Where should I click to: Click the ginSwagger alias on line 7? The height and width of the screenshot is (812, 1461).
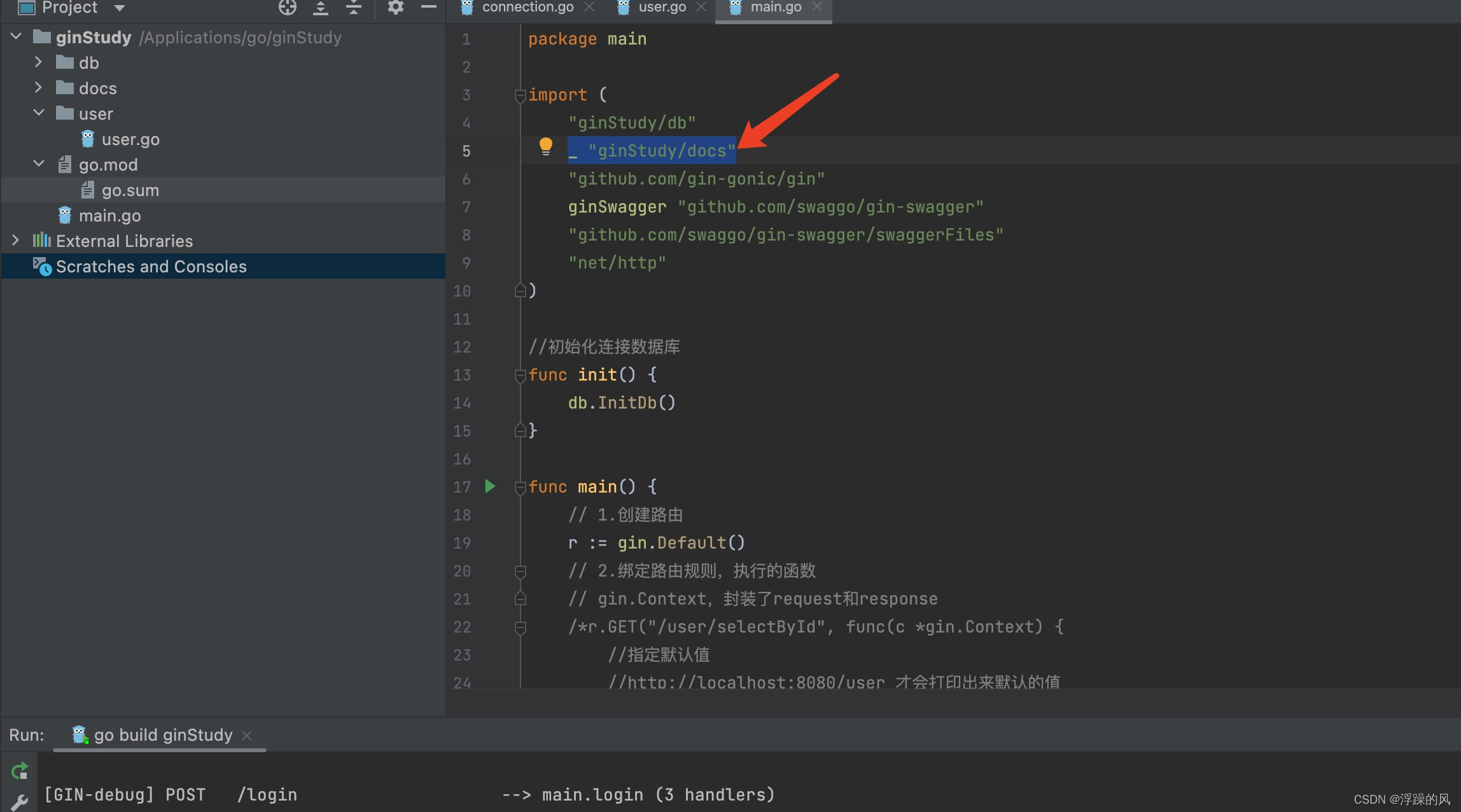pyautogui.click(x=617, y=207)
